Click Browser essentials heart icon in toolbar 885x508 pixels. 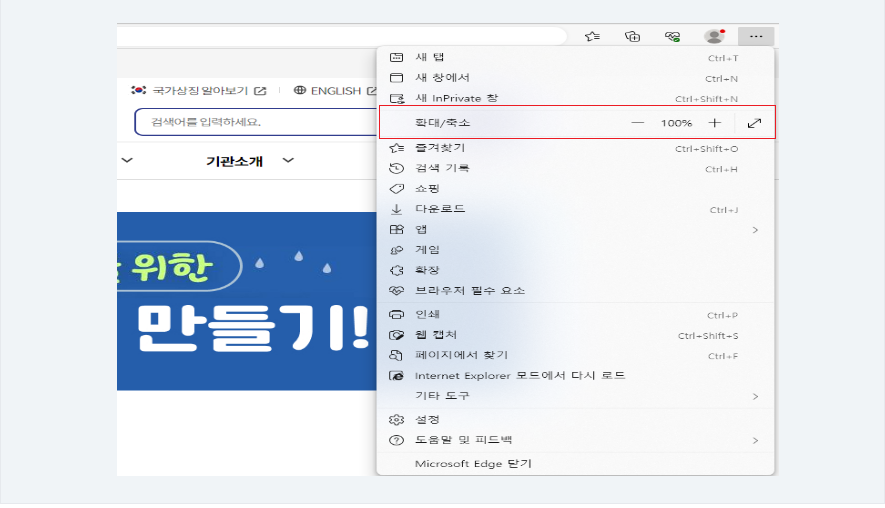point(673,36)
